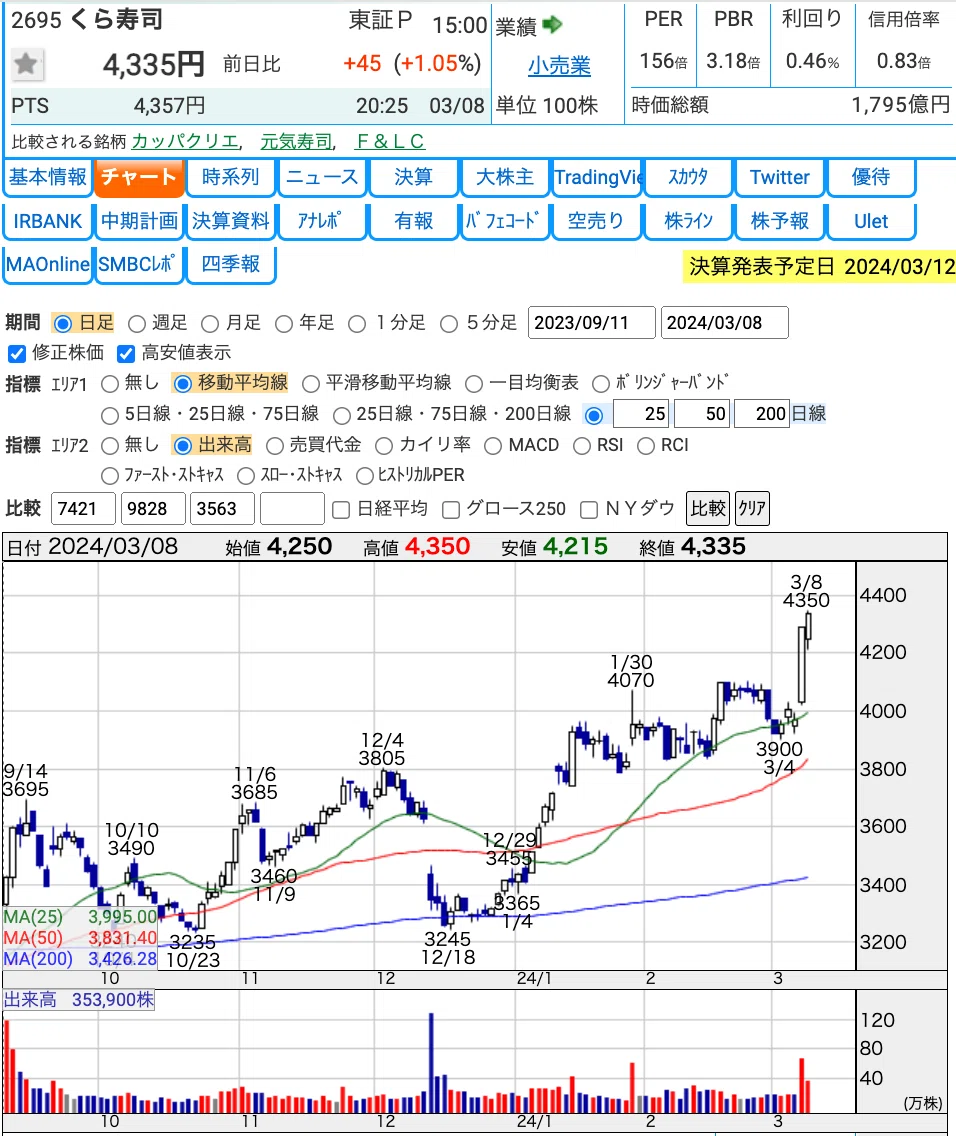This screenshot has width=956, height=1136.
Task: Select ボリンジャーバンド radio button
Action: coord(601,383)
